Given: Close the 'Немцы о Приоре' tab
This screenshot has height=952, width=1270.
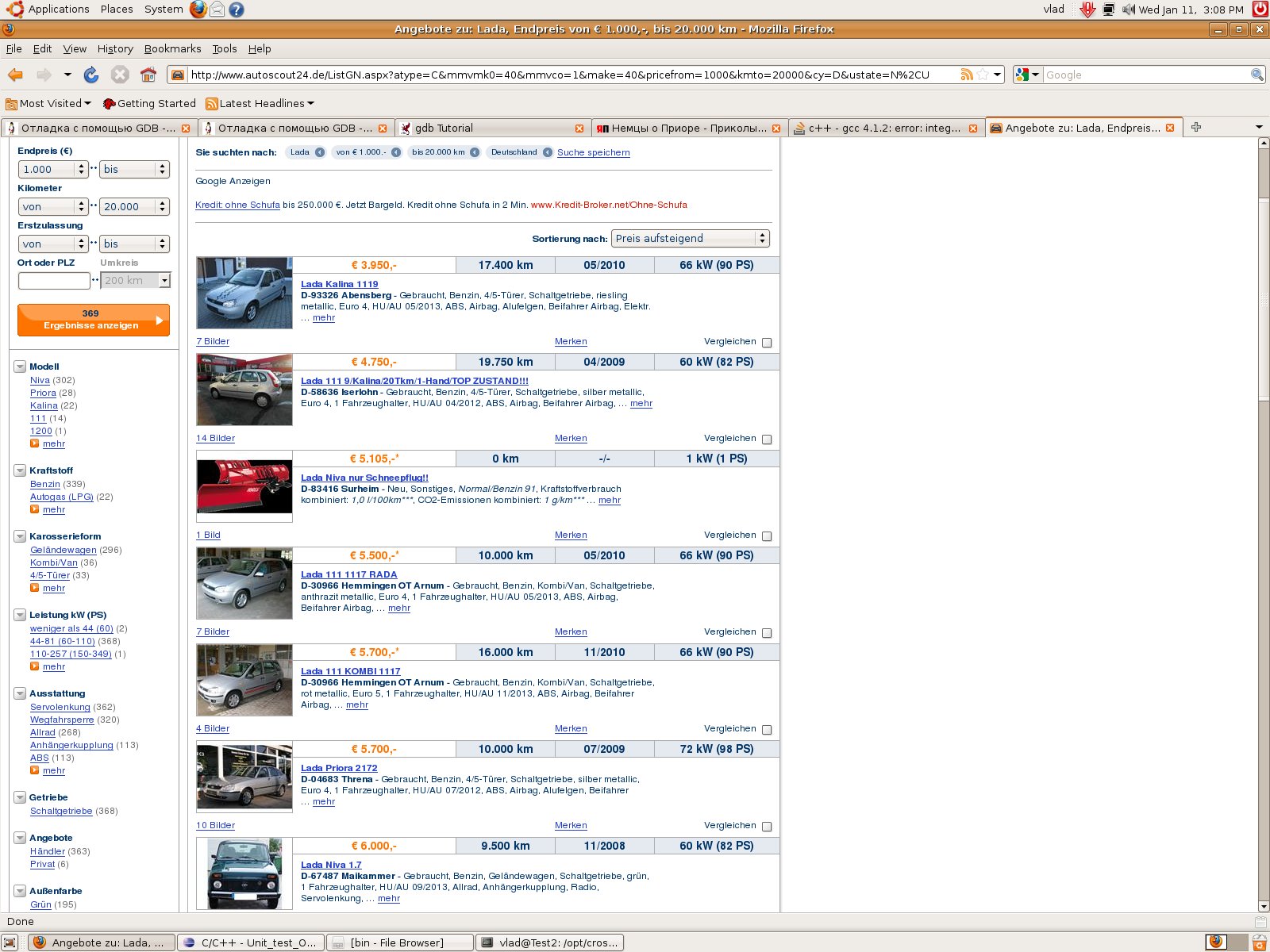Looking at the screenshot, I should (776, 129).
